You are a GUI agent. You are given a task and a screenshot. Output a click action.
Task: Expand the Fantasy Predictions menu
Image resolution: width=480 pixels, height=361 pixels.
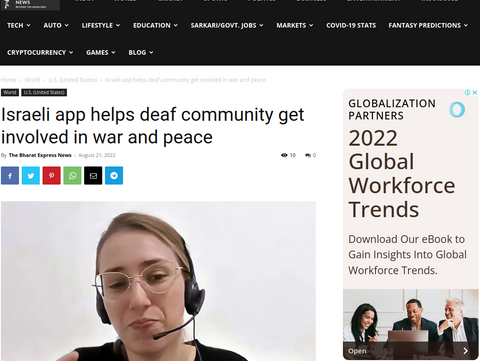coord(428,25)
